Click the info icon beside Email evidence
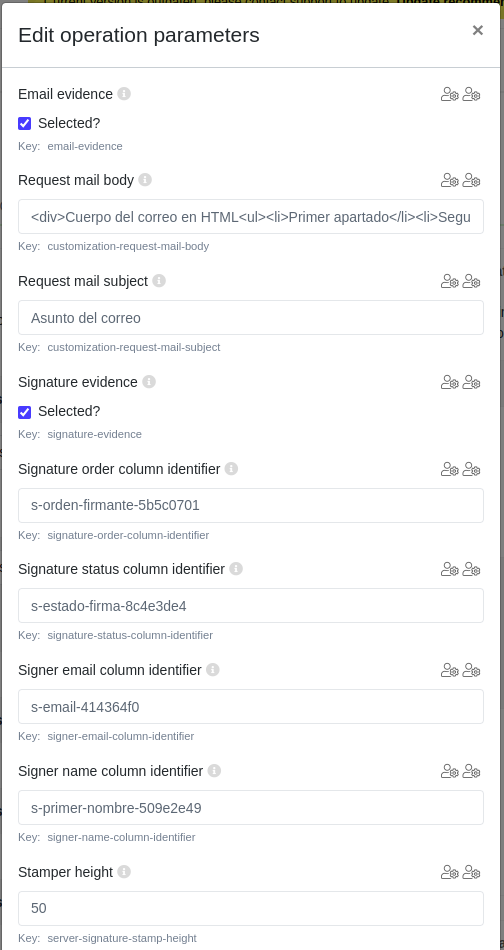The width and height of the screenshot is (504, 950). coord(124,94)
